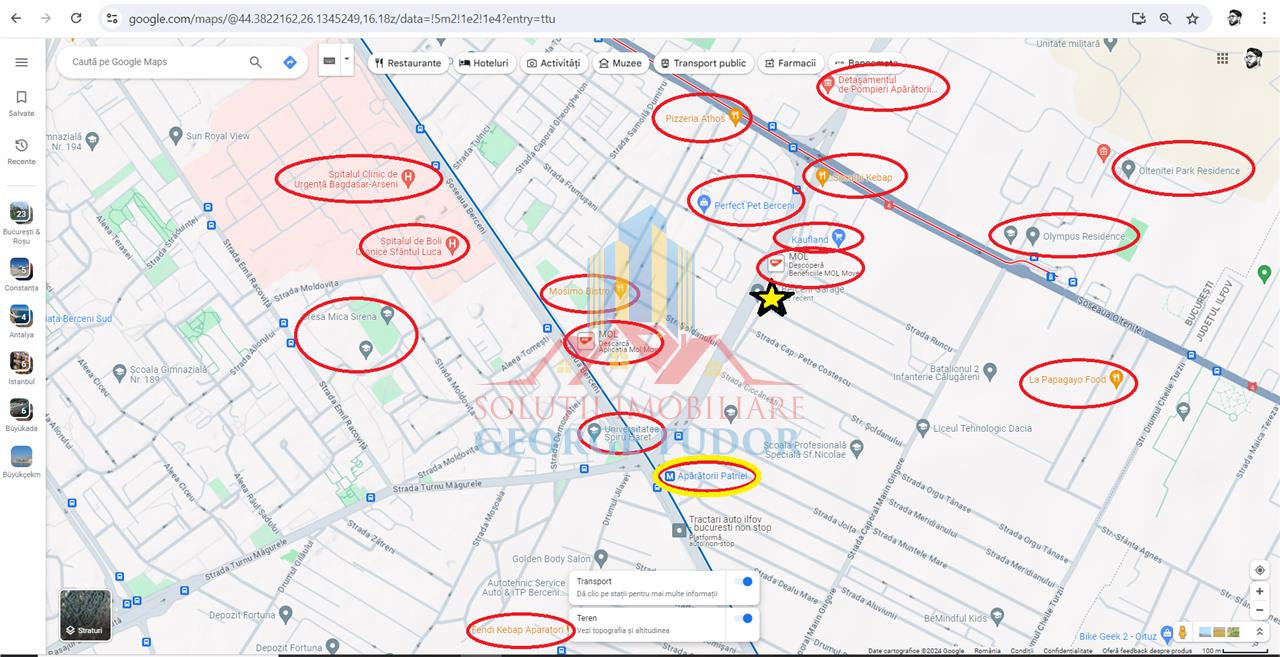Click the Farmacii filter chip
Image resolution: width=1280 pixels, height=657 pixels.
pos(790,63)
